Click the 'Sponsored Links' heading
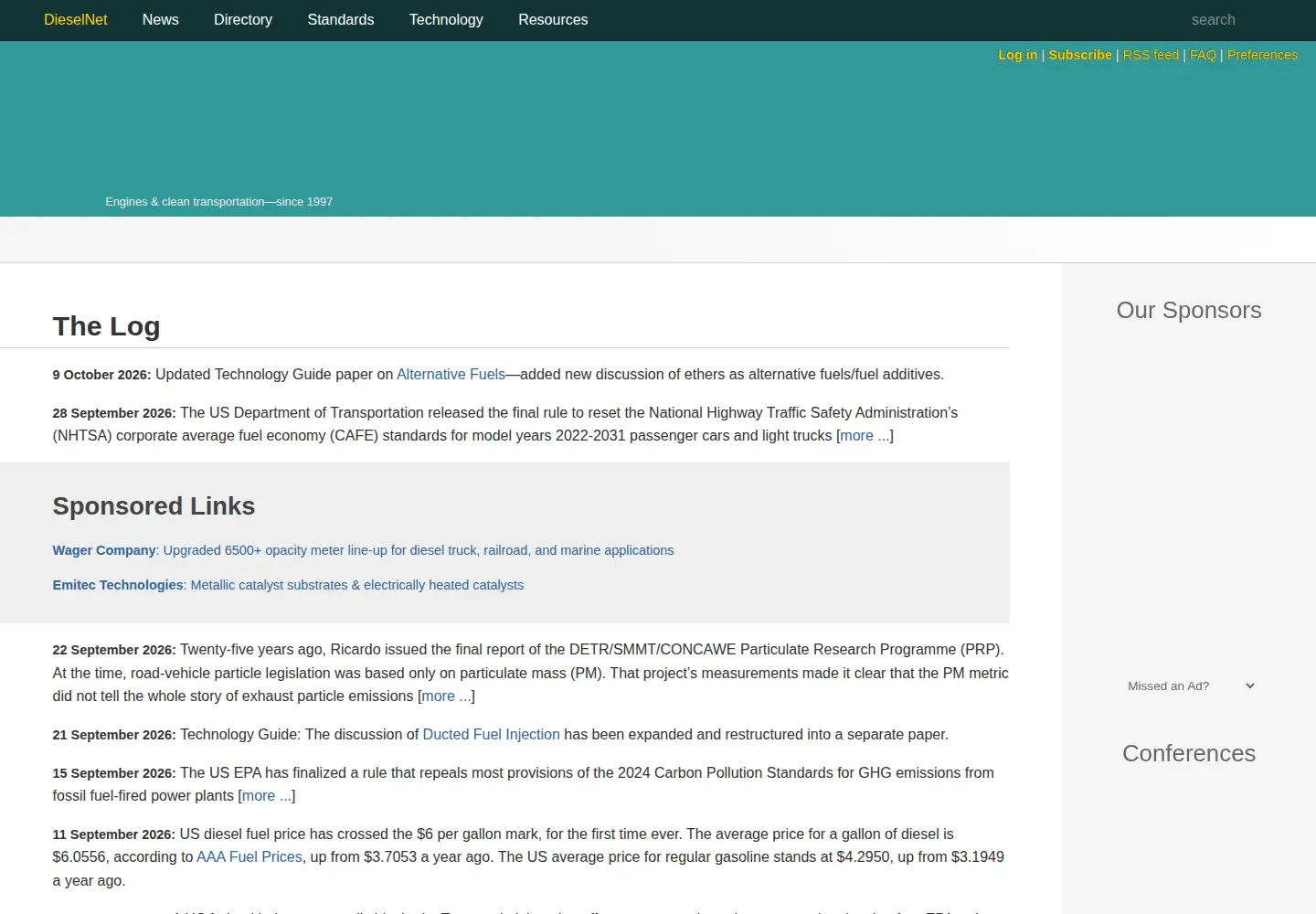 pyautogui.click(x=154, y=505)
